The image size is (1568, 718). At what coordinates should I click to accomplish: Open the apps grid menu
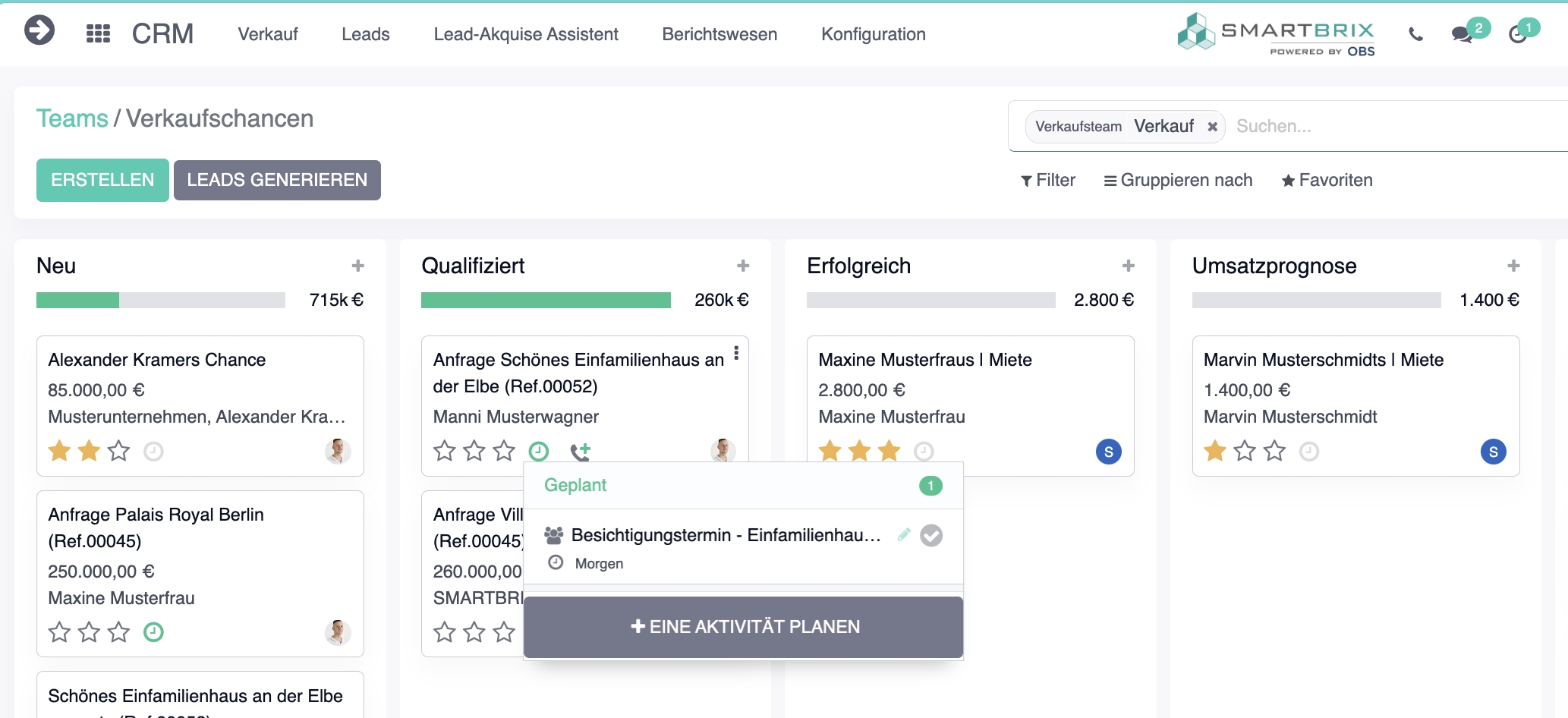click(99, 33)
